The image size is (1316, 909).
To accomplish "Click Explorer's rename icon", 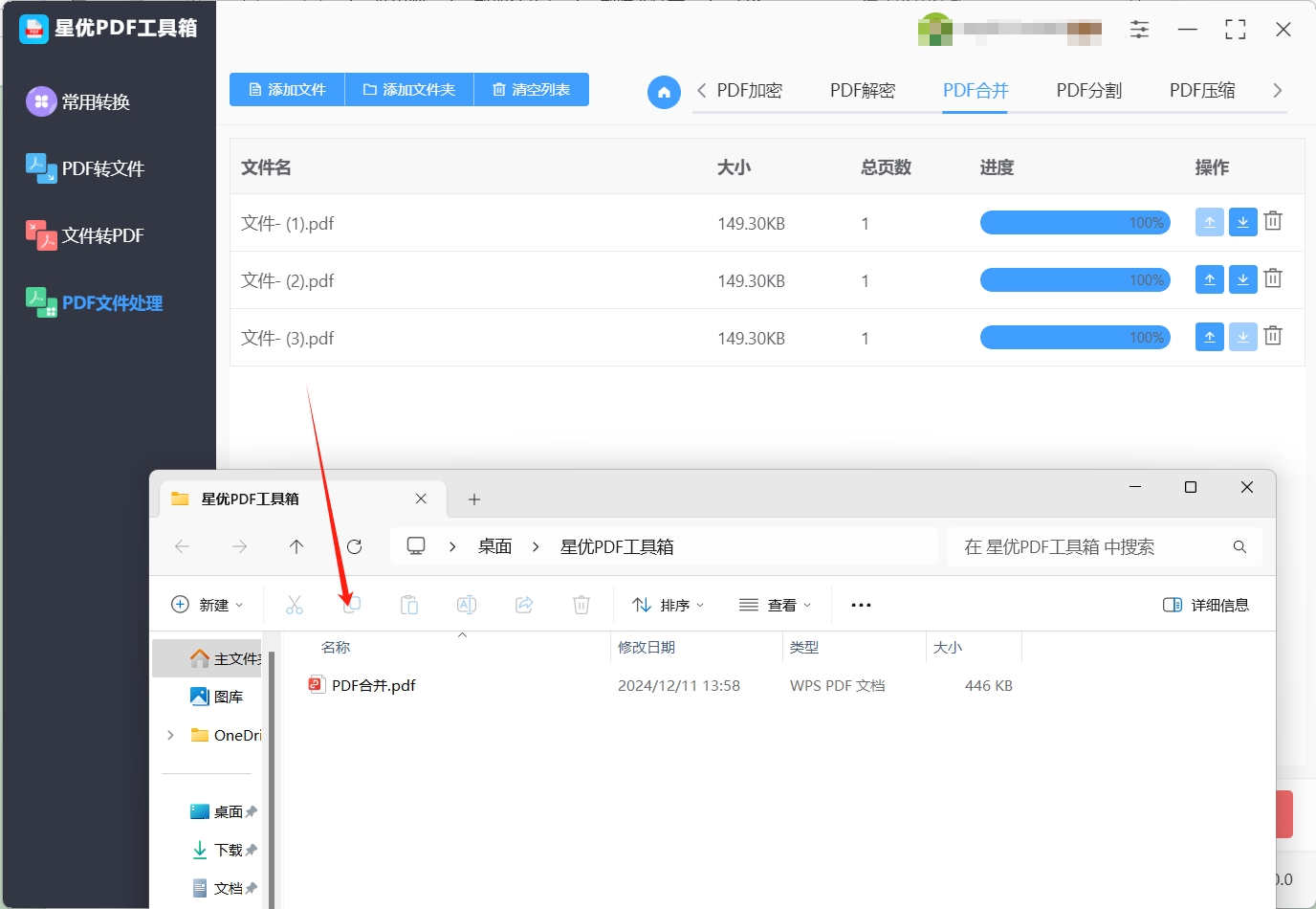I will tap(467, 605).
